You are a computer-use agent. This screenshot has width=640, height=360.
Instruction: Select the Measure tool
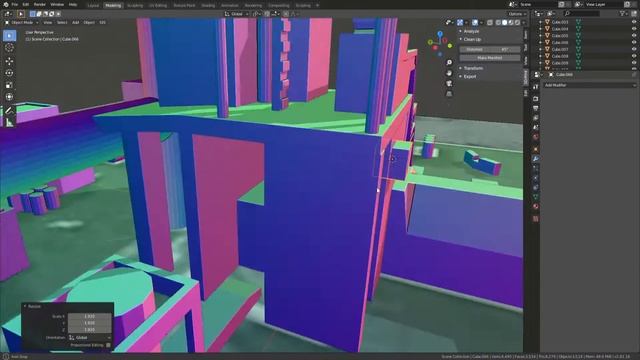tap(9, 122)
